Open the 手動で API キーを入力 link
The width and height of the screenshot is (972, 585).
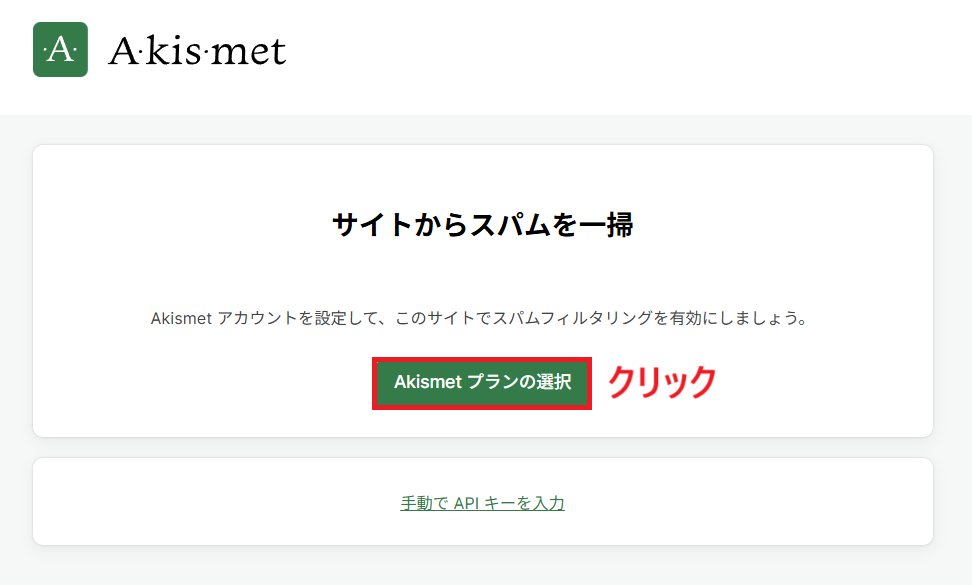[x=482, y=503]
